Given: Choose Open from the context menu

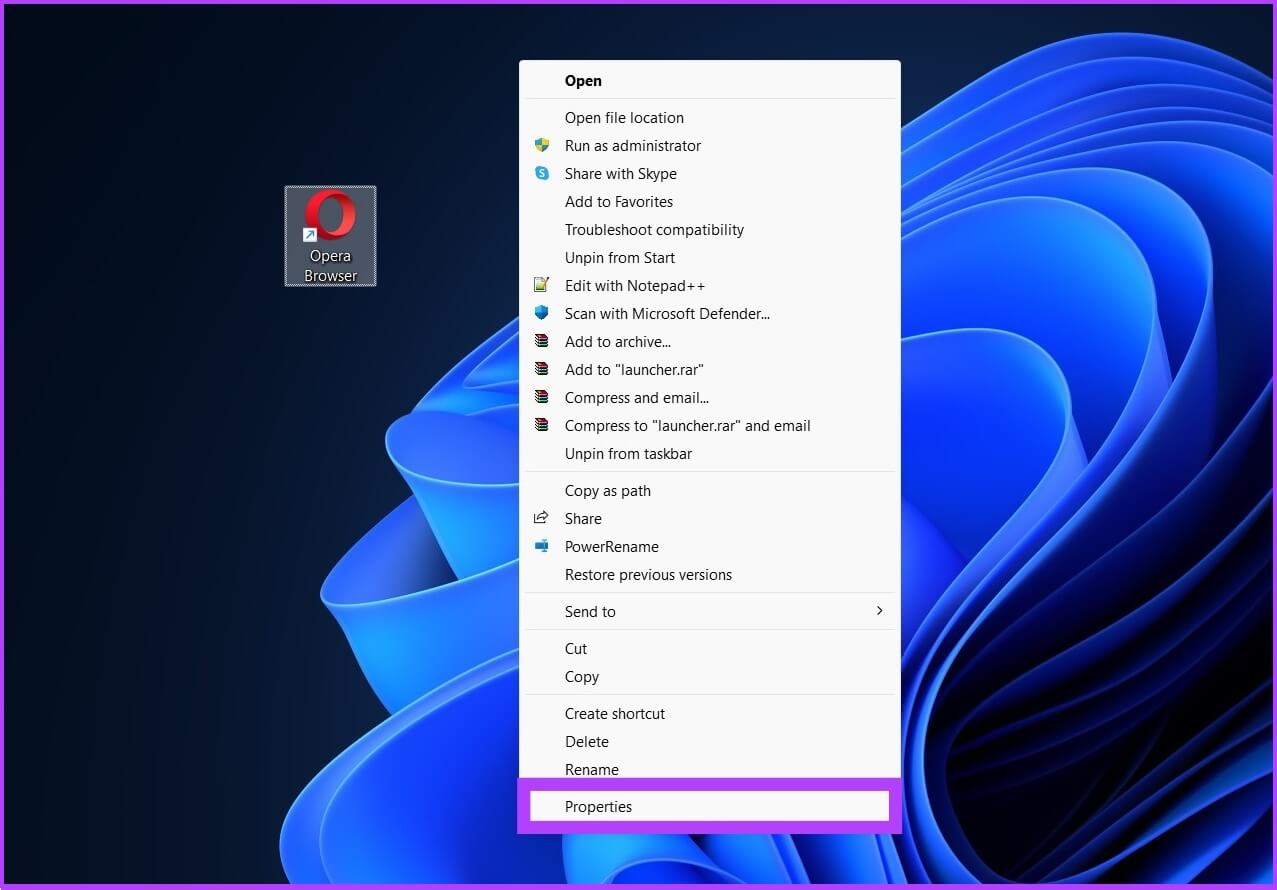Looking at the screenshot, I should (x=710, y=81).
